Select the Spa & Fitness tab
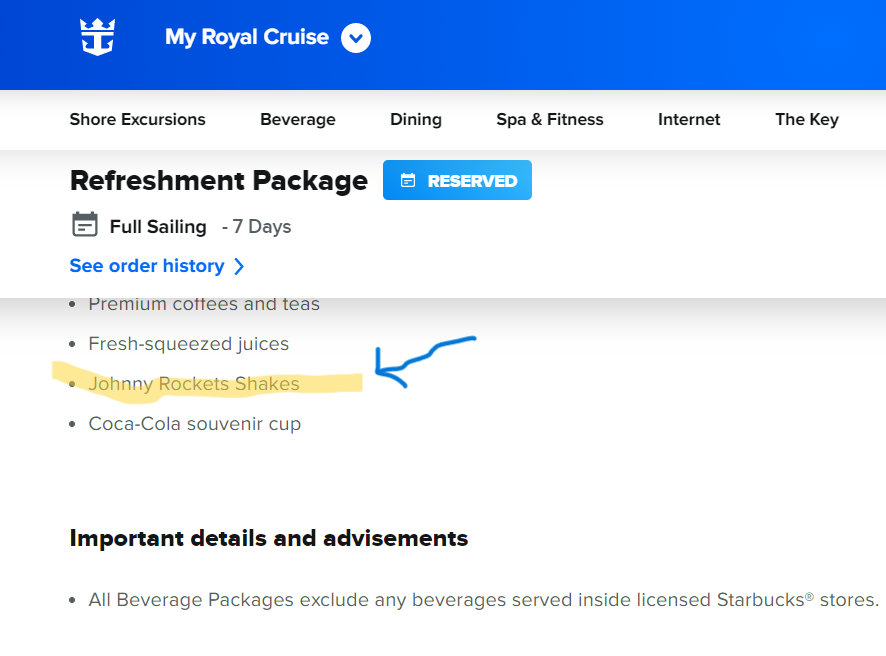886x656 pixels. tap(550, 120)
